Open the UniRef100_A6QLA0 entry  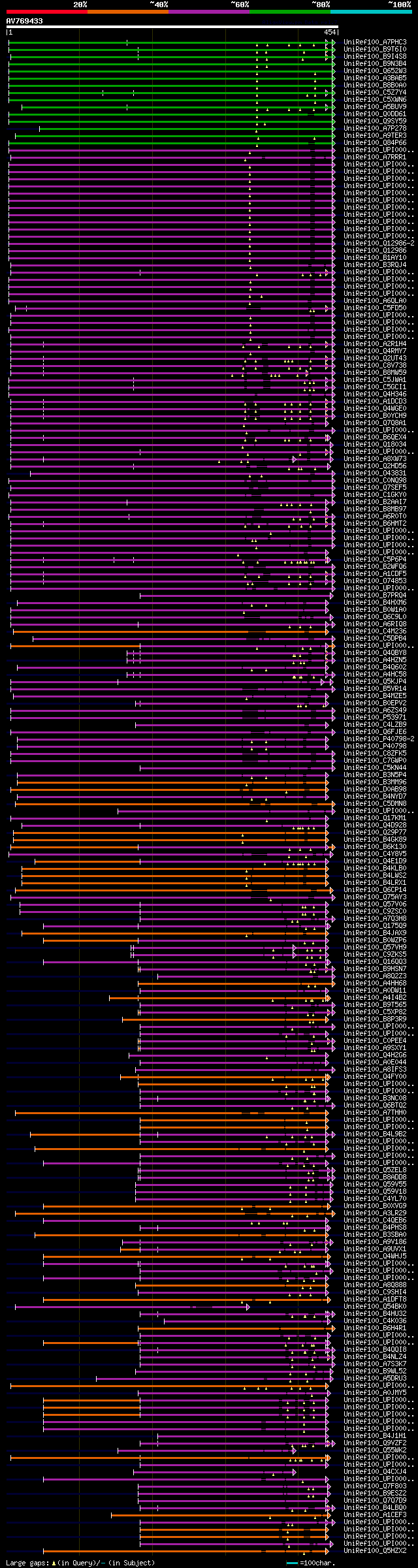tap(375, 300)
